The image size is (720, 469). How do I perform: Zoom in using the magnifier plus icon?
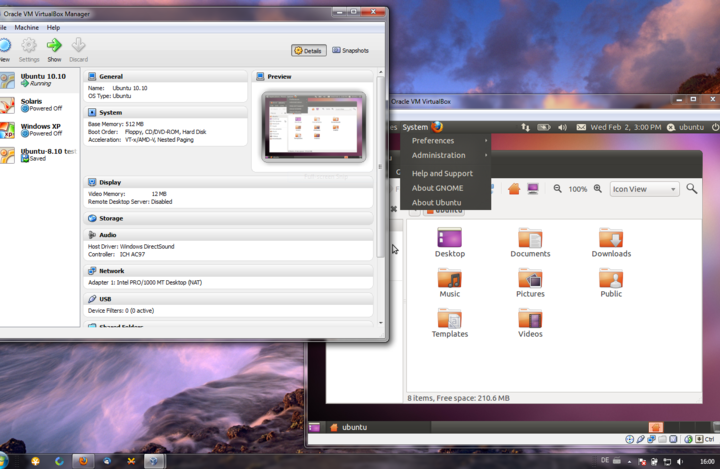[x=598, y=189]
